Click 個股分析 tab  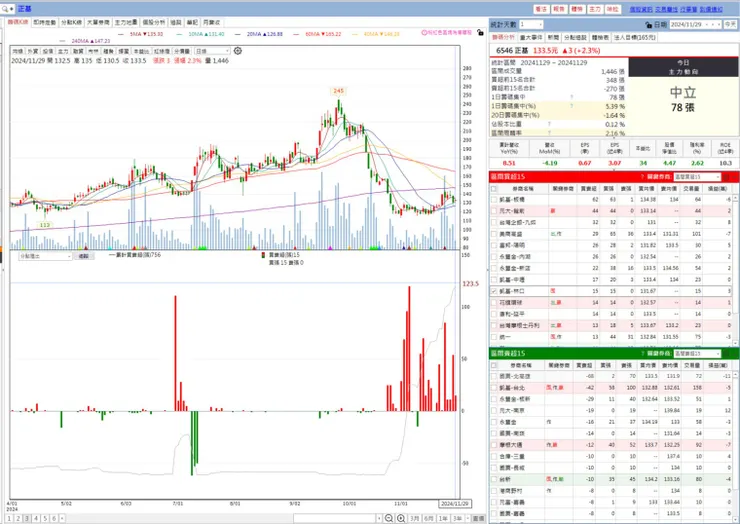click(x=154, y=22)
